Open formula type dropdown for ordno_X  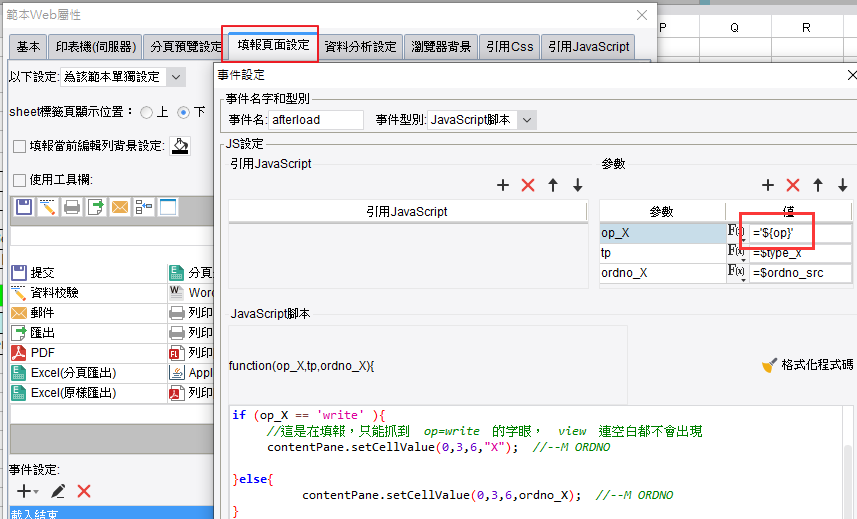coord(737,273)
